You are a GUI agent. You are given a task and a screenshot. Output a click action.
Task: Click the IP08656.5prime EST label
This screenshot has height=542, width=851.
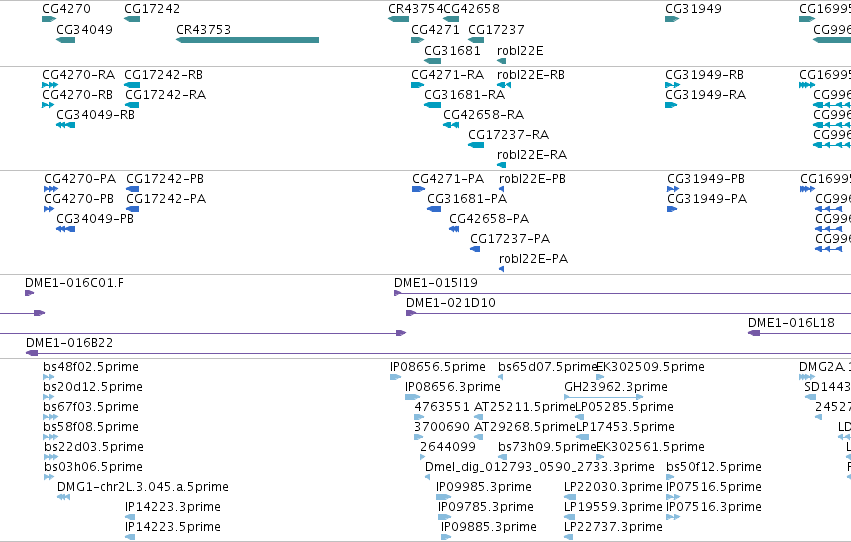click(x=437, y=367)
